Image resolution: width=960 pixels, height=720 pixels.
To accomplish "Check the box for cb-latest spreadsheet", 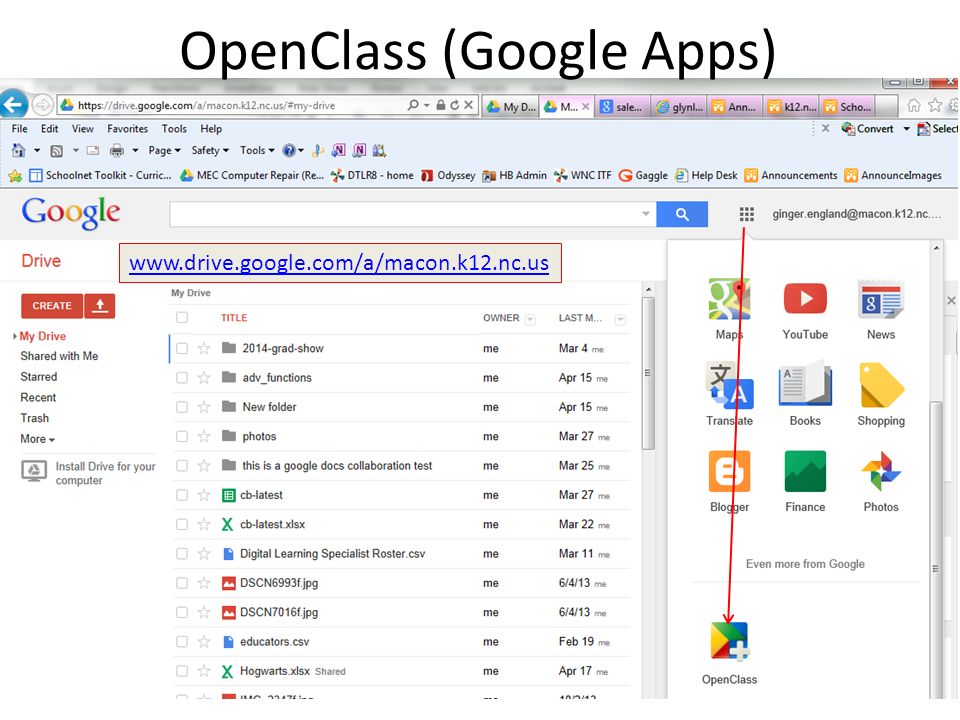I will tap(182, 495).
